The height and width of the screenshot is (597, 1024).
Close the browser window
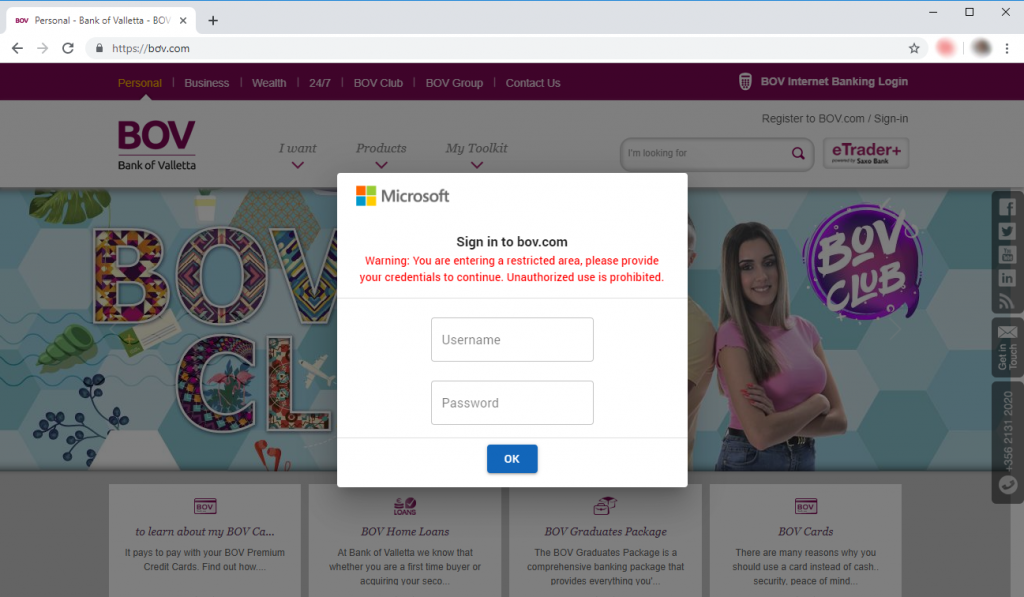[1006, 12]
